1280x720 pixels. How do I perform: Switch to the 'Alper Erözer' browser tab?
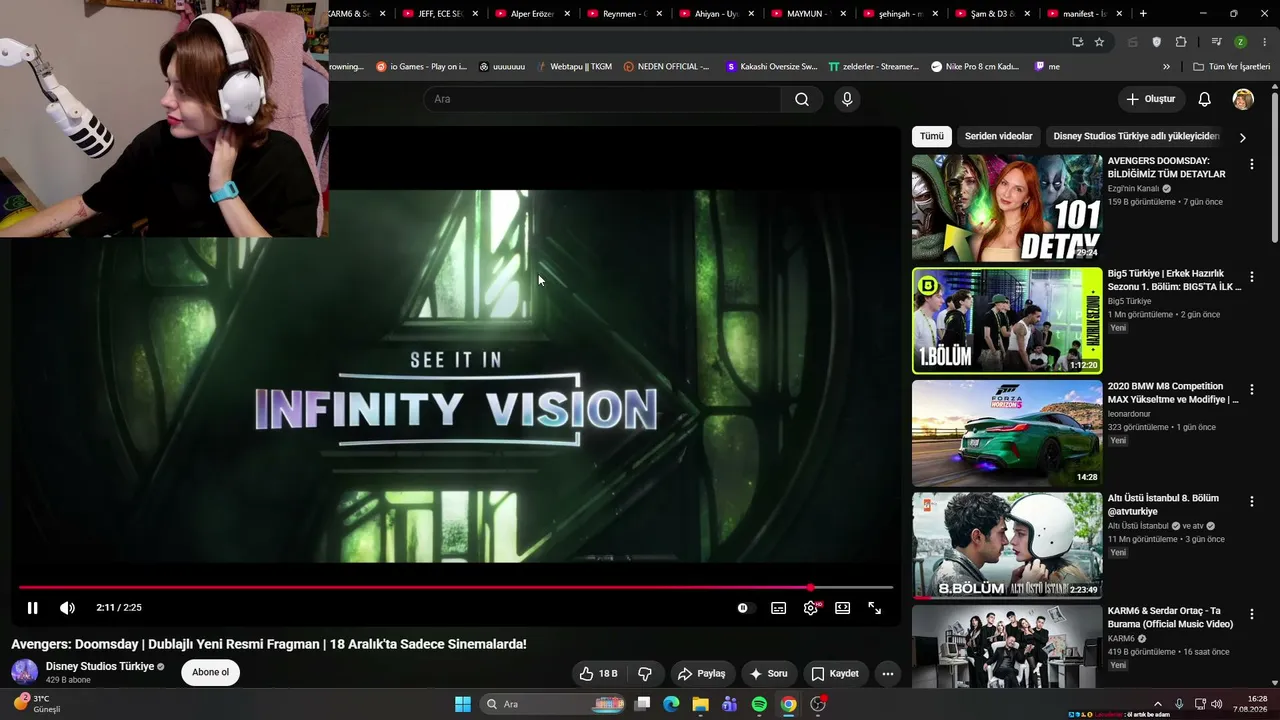click(x=532, y=14)
